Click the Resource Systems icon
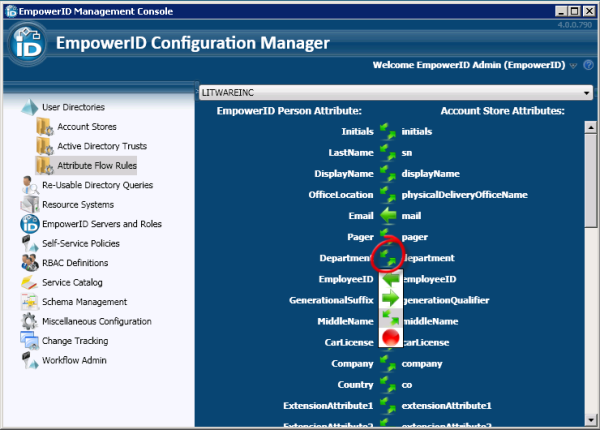 click(29, 204)
